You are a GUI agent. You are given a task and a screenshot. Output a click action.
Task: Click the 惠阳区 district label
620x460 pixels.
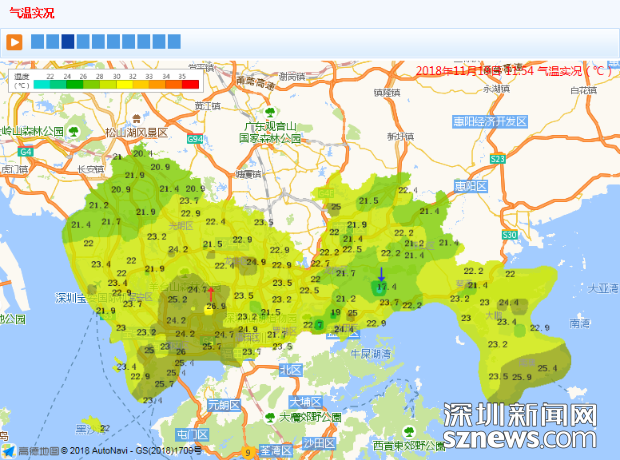point(468,186)
